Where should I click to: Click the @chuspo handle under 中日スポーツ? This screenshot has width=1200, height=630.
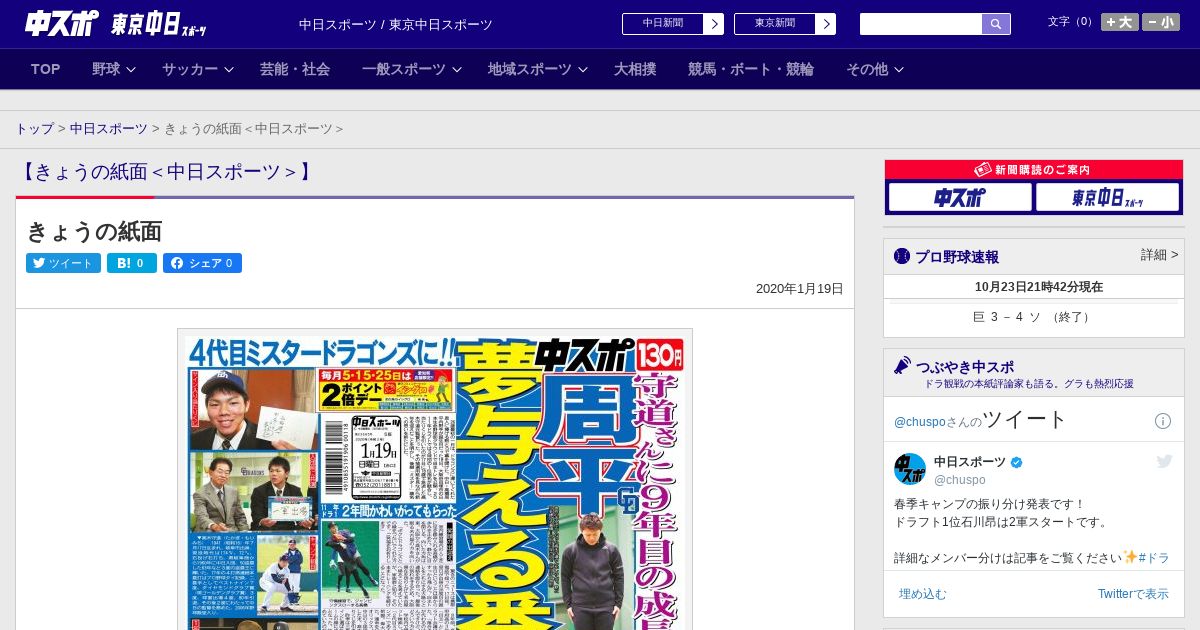[960, 480]
